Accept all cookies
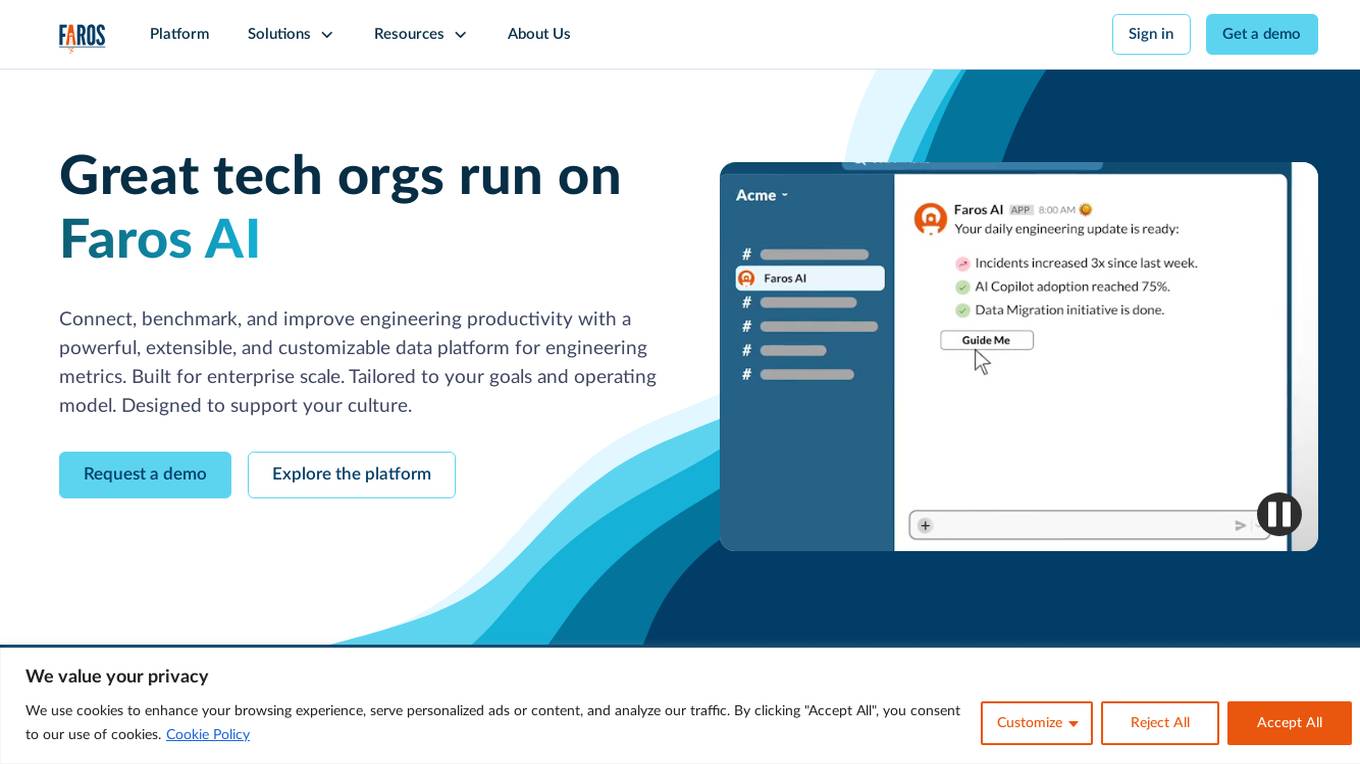The width and height of the screenshot is (1360, 764). (x=1289, y=723)
